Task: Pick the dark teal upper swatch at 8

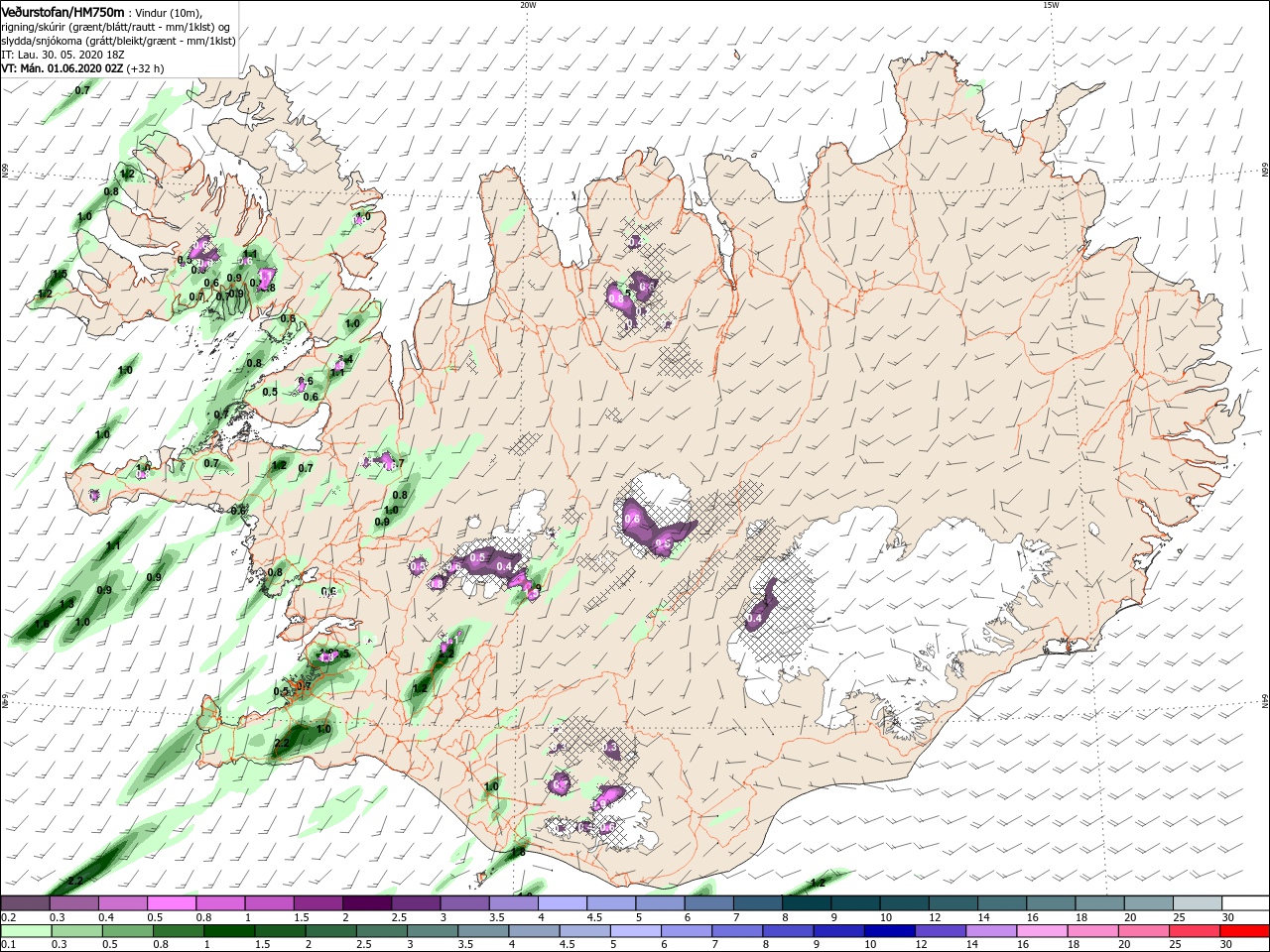Action: click(x=806, y=903)
